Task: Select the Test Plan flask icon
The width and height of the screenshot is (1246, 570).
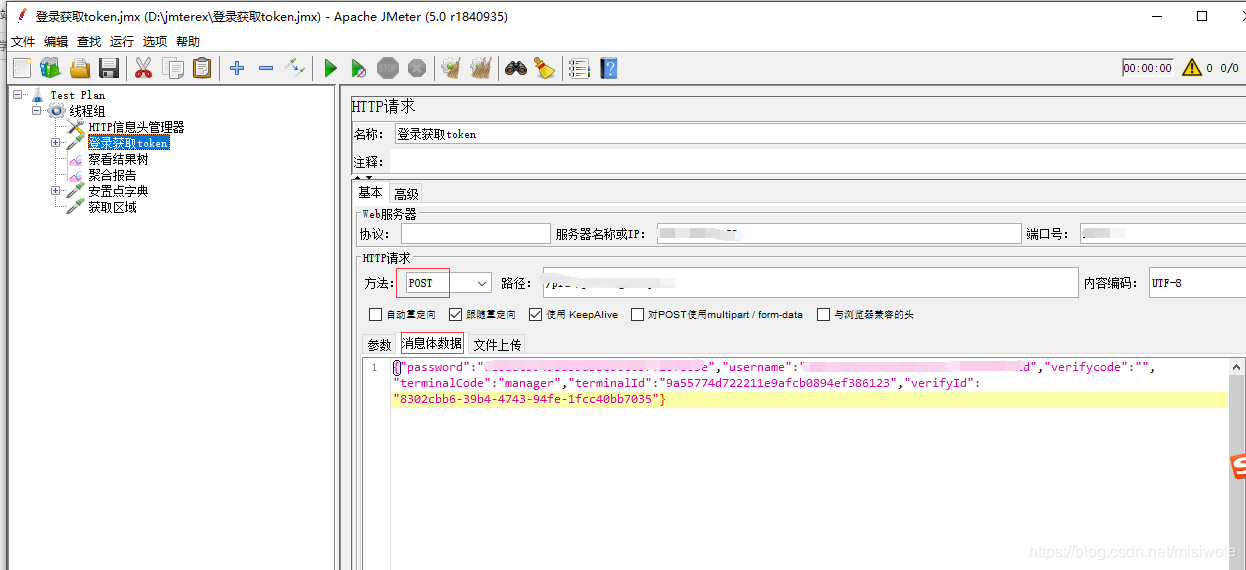Action: click(38, 95)
